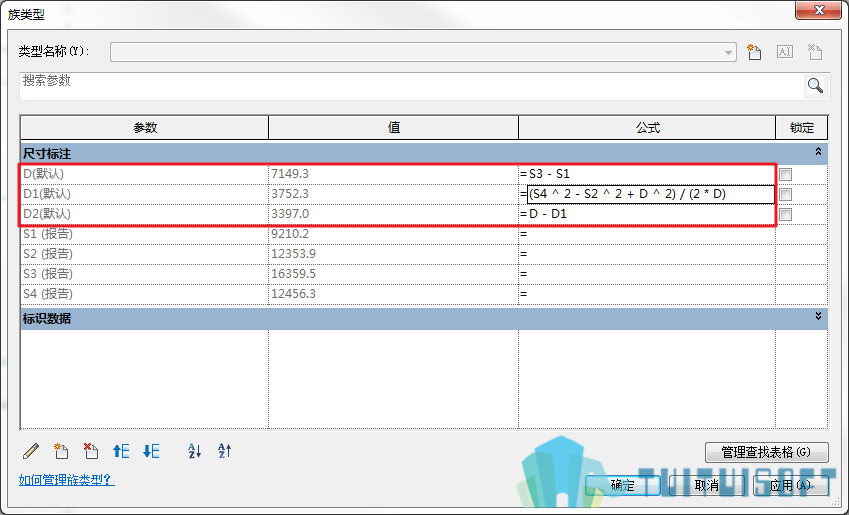This screenshot has height=515, width=849.
Task: Click the value 16359.5
Action: 293,274
